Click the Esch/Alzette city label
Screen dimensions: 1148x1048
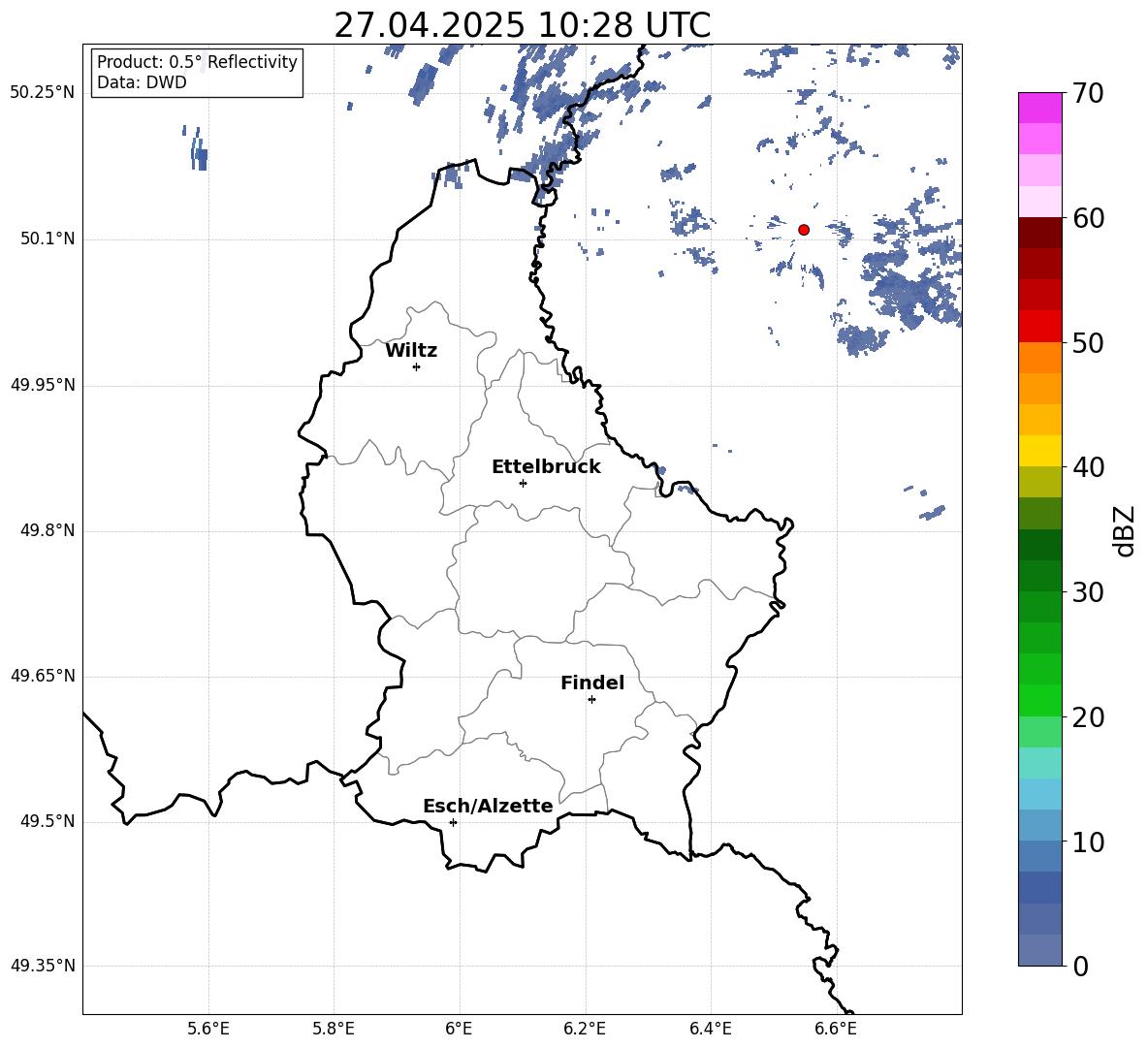[488, 806]
